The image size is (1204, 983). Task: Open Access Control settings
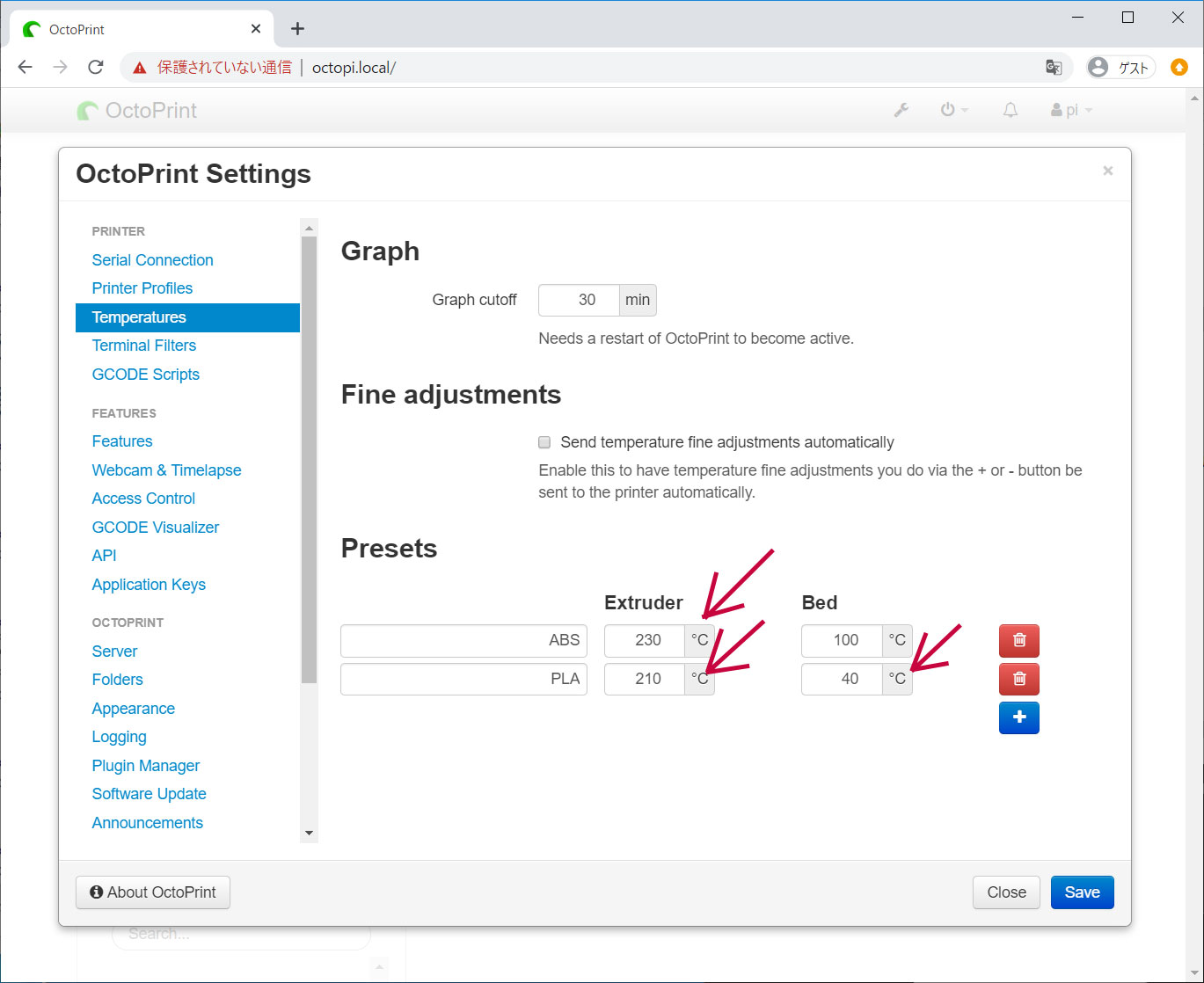pyautogui.click(x=143, y=499)
